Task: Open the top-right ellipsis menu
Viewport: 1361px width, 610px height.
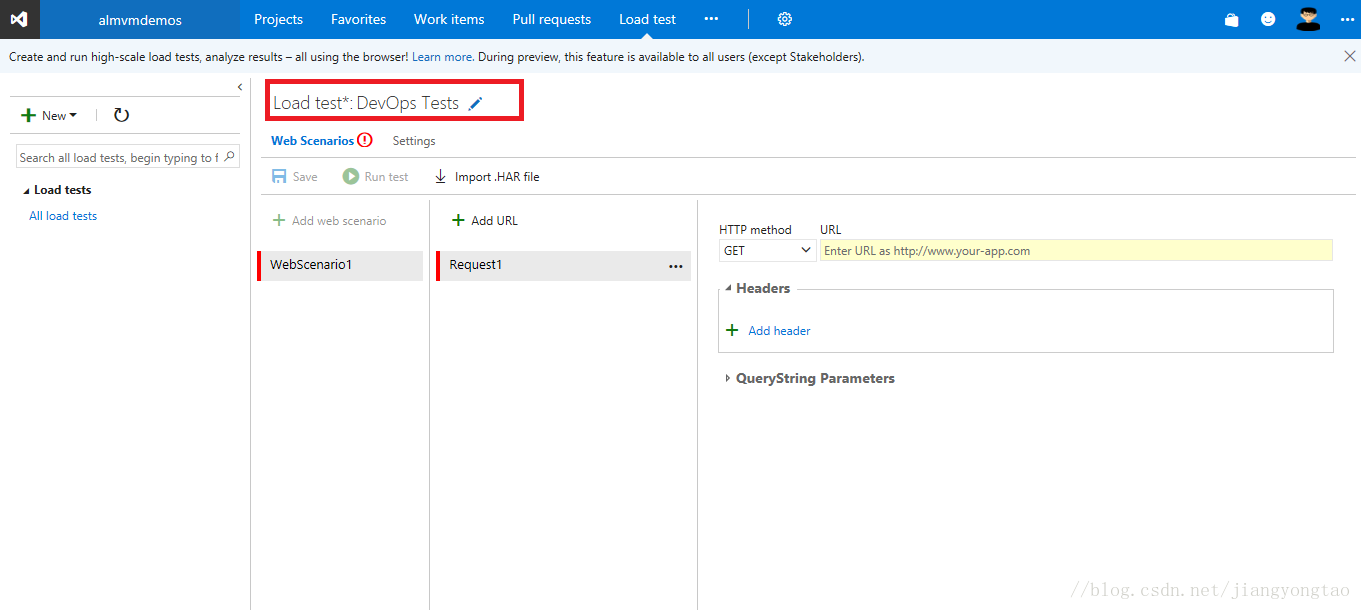Action: coord(1346,19)
